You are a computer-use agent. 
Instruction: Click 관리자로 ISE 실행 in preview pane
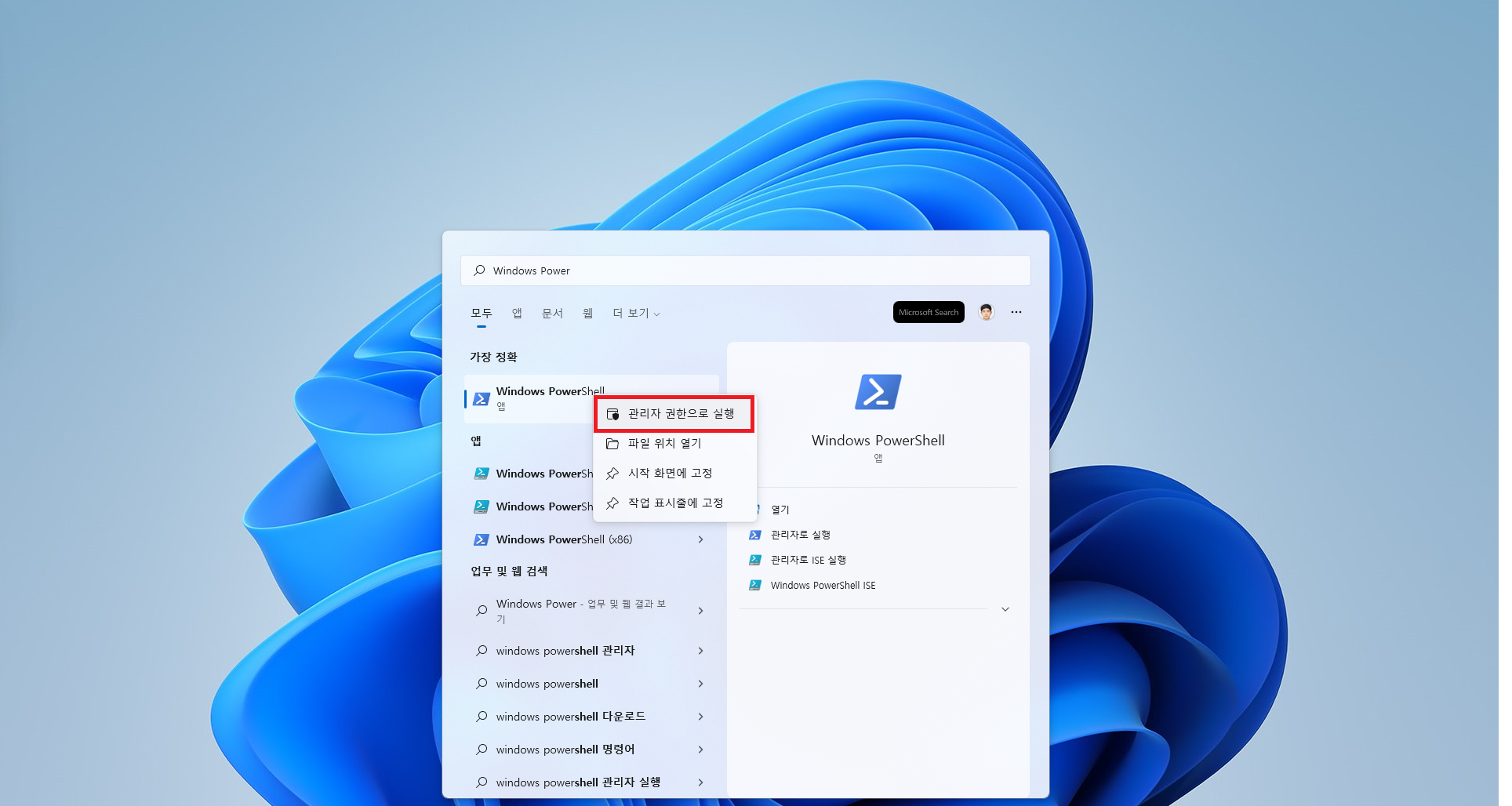tap(809, 560)
